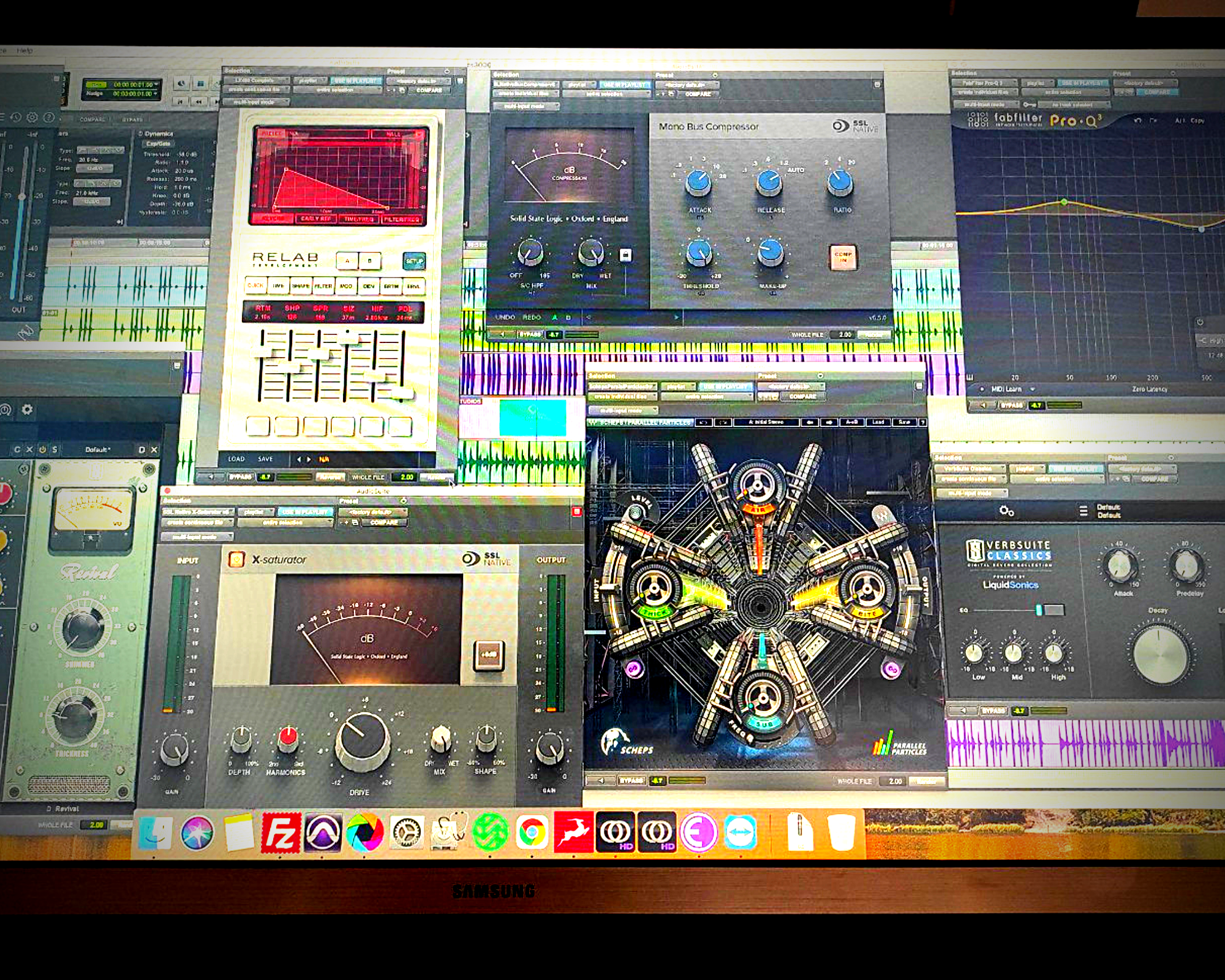Toggle BYPASS on the Parallel Particles window
Viewport: 1225px width, 980px height.
click(631, 781)
